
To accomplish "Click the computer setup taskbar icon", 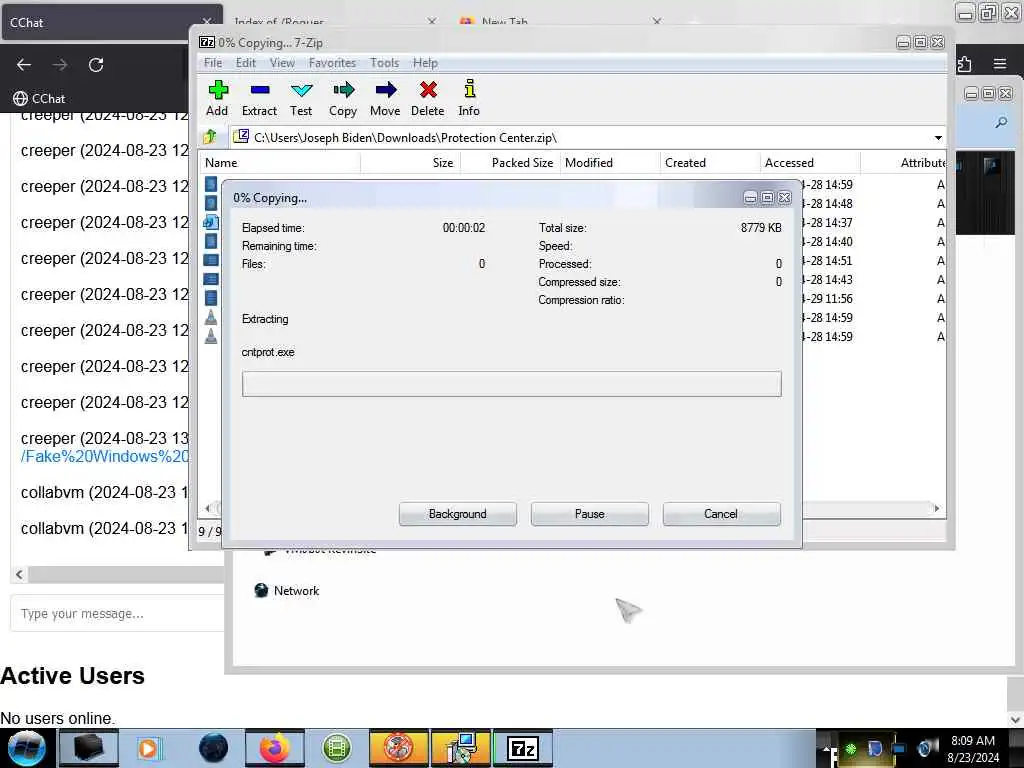I will point(461,748).
